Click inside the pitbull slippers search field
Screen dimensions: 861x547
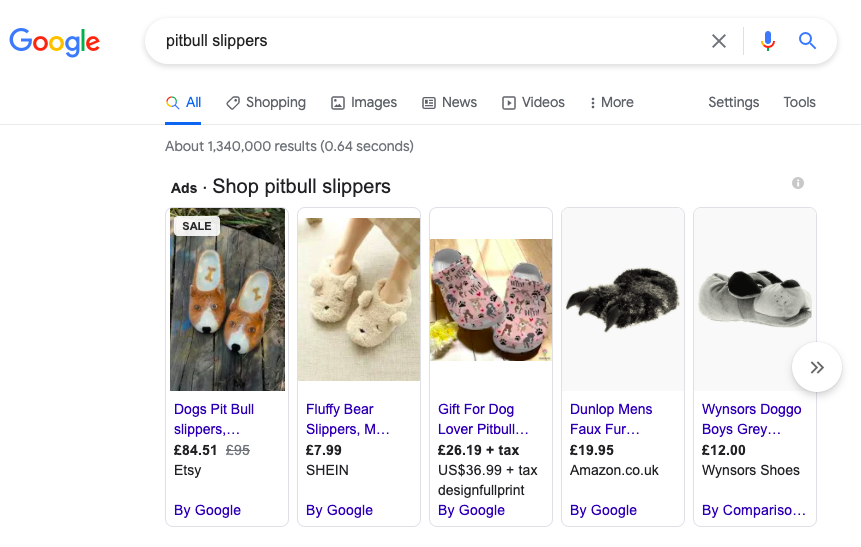pyautogui.click(x=428, y=41)
